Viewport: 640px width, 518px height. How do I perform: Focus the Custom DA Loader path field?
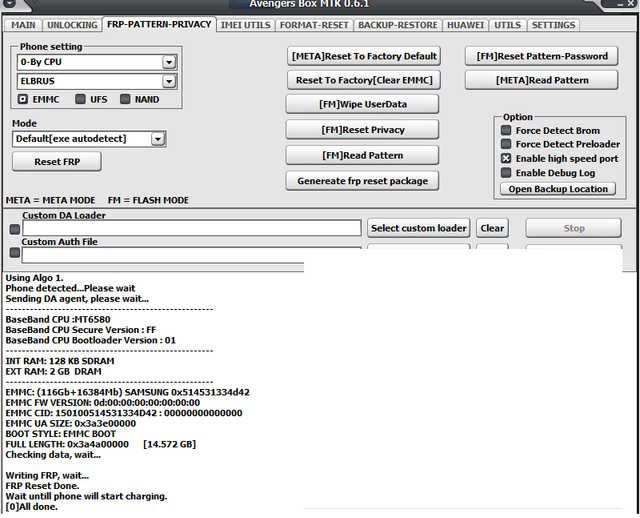192,228
